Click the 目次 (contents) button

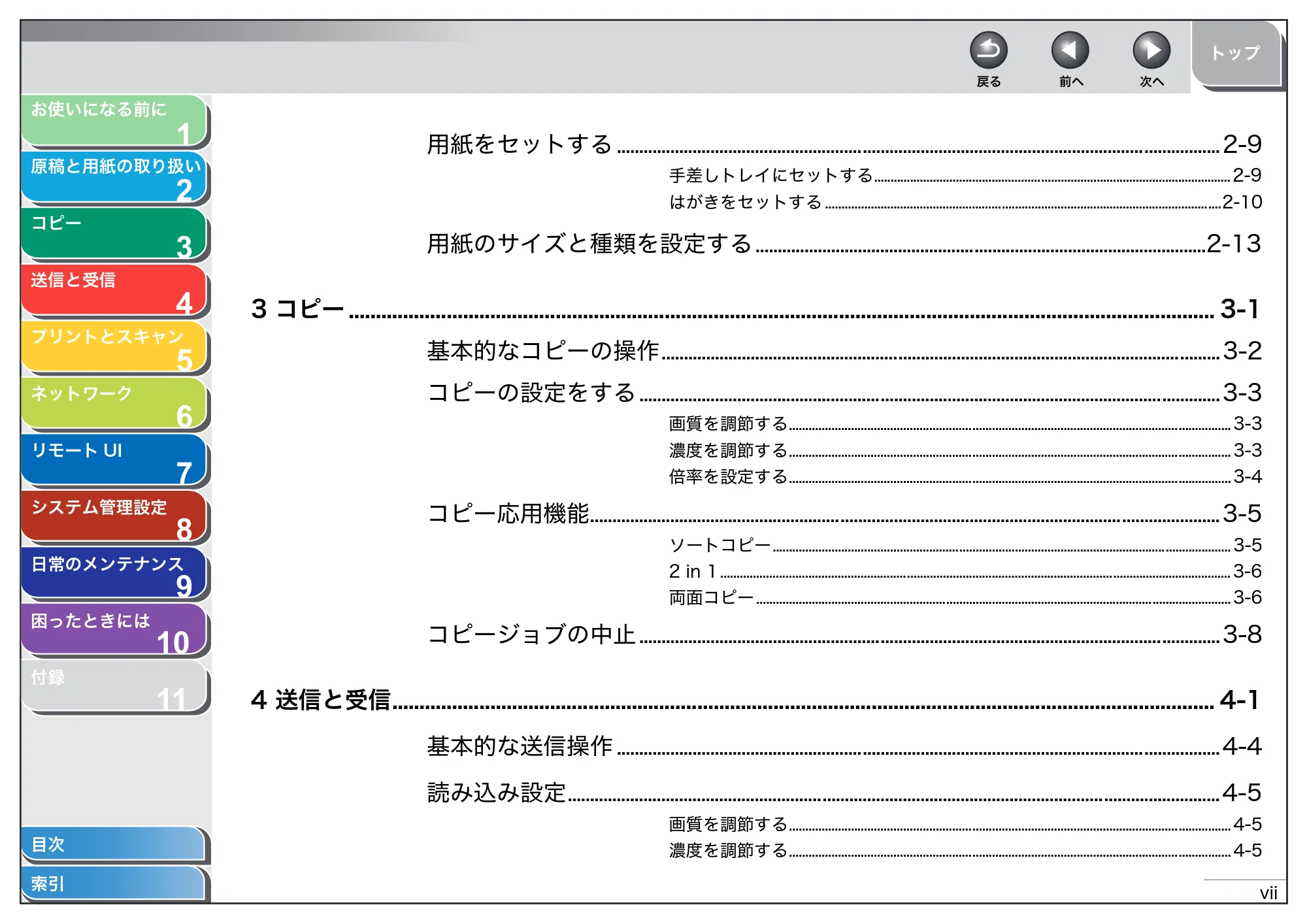click(113, 844)
